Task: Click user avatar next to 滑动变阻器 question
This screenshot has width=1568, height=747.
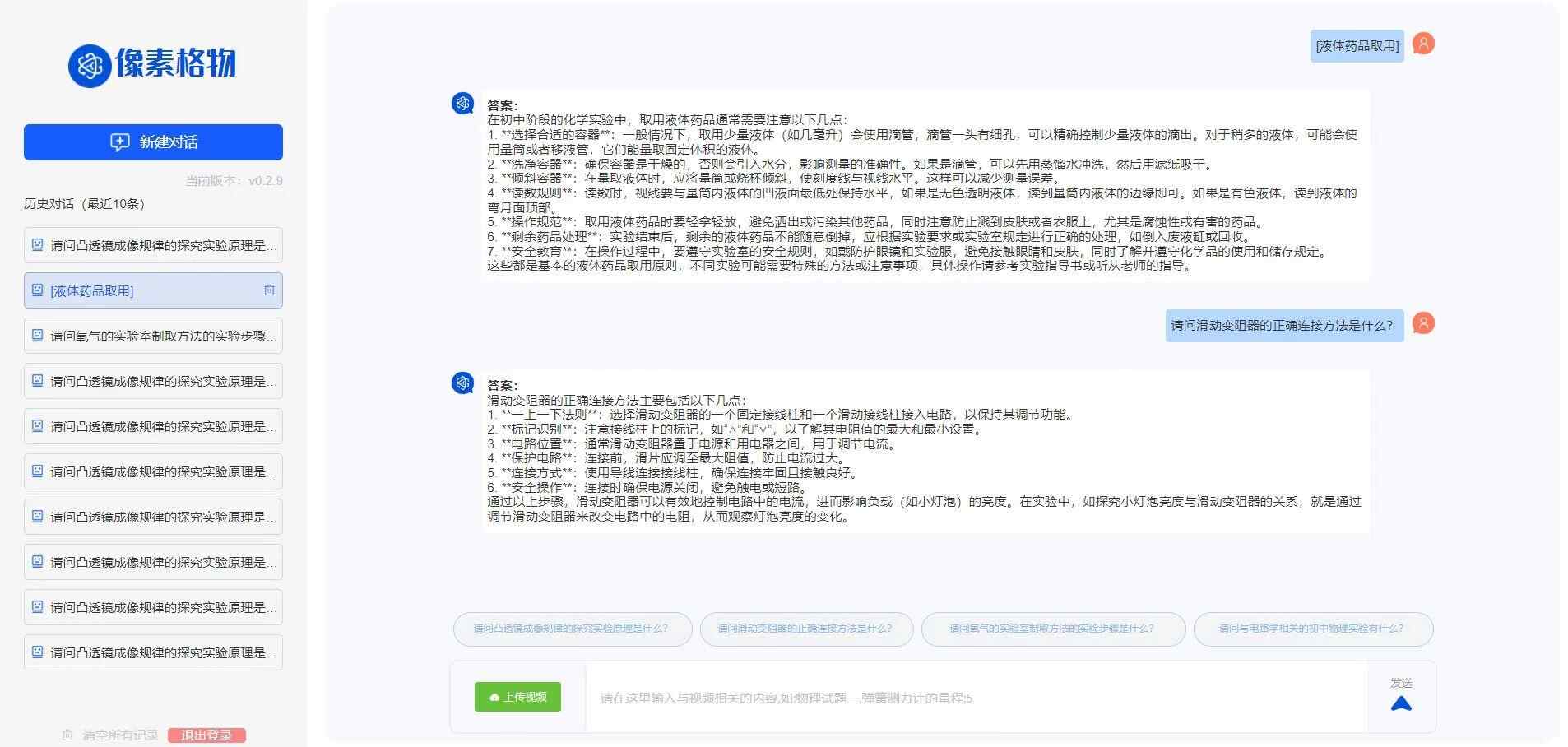Action: point(1423,323)
